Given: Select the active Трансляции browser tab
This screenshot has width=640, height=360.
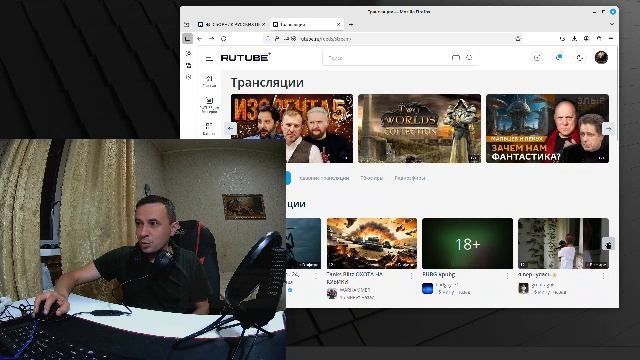Looking at the screenshot, I should click(x=306, y=24).
